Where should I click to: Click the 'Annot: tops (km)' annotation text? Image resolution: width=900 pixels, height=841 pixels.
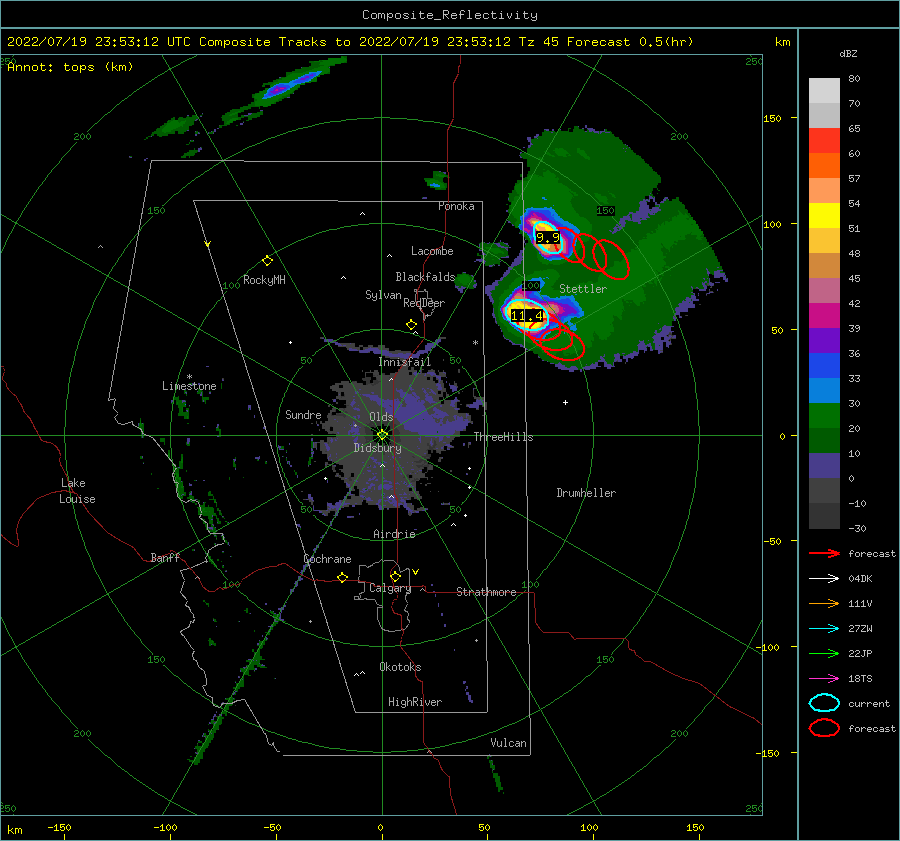(70, 67)
